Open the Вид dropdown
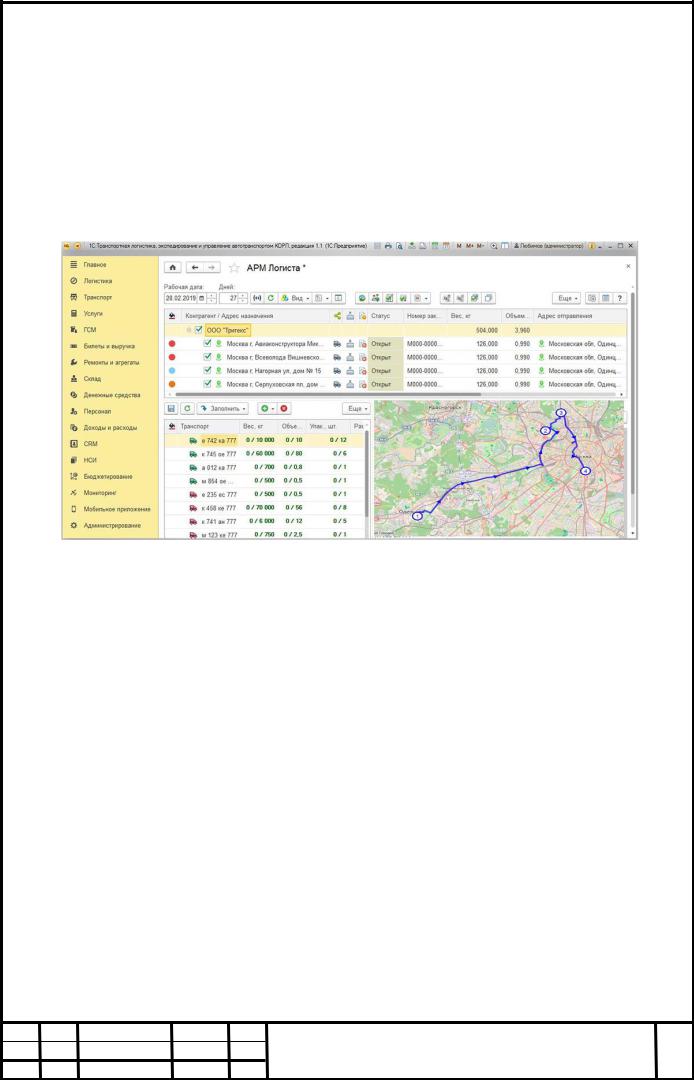The image size is (694, 1080). 295,298
